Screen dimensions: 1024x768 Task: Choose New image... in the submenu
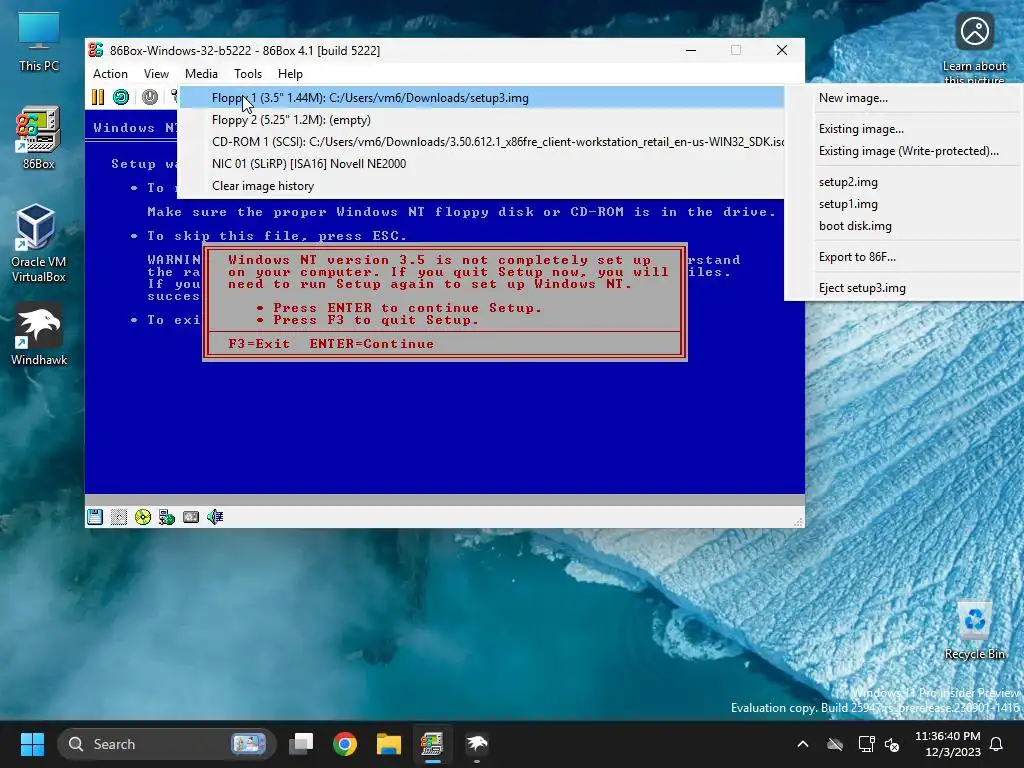(904, 98)
